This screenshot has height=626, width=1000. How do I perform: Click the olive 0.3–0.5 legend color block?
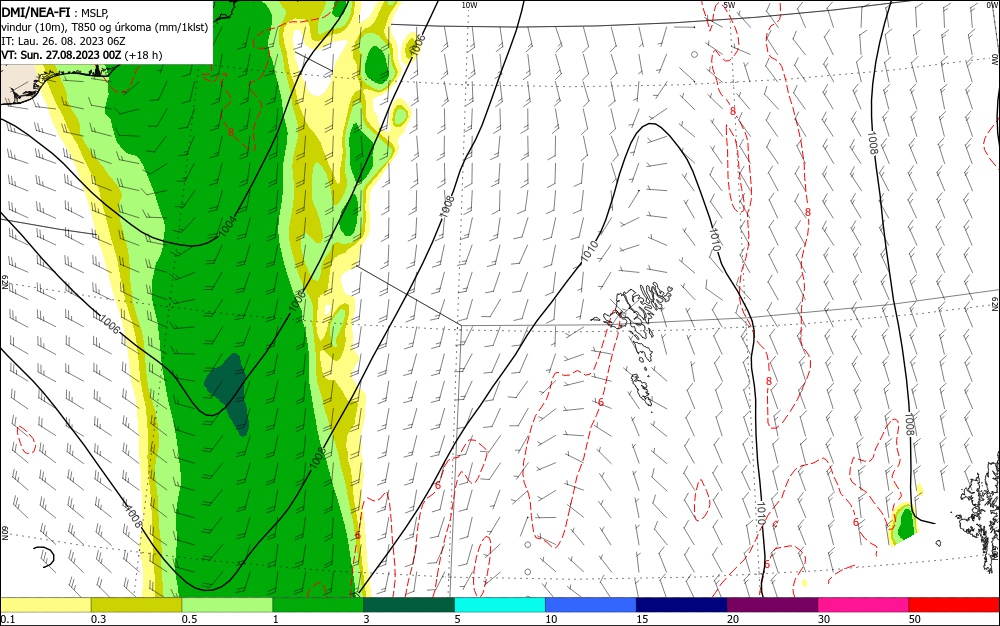[136, 605]
